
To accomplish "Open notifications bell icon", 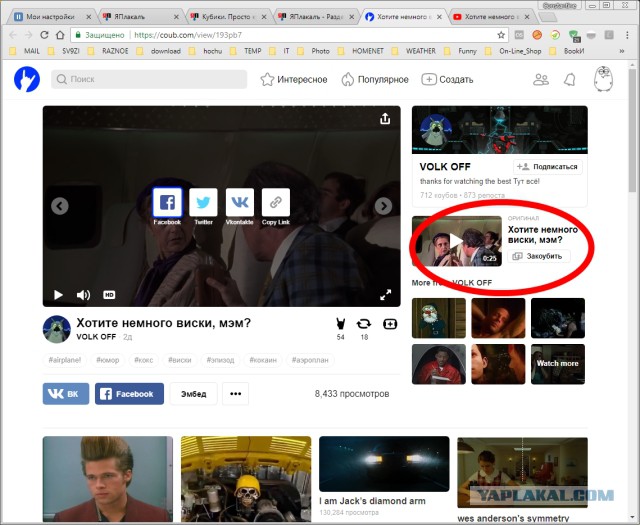I will [570, 79].
